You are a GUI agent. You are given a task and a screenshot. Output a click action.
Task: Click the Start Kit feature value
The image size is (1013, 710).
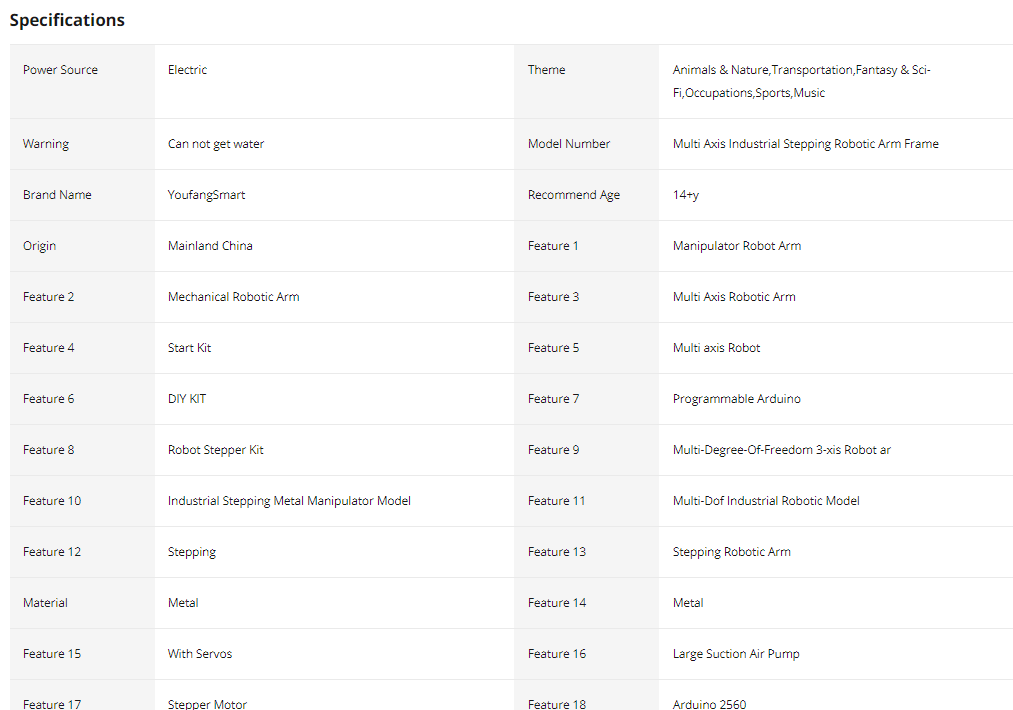coord(189,348)
